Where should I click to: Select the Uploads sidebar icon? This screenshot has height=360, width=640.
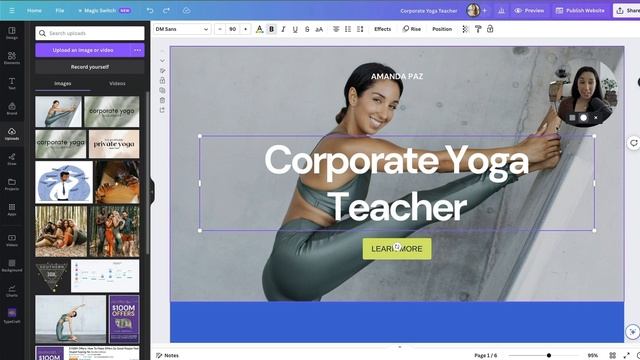(x=12, y=133)
